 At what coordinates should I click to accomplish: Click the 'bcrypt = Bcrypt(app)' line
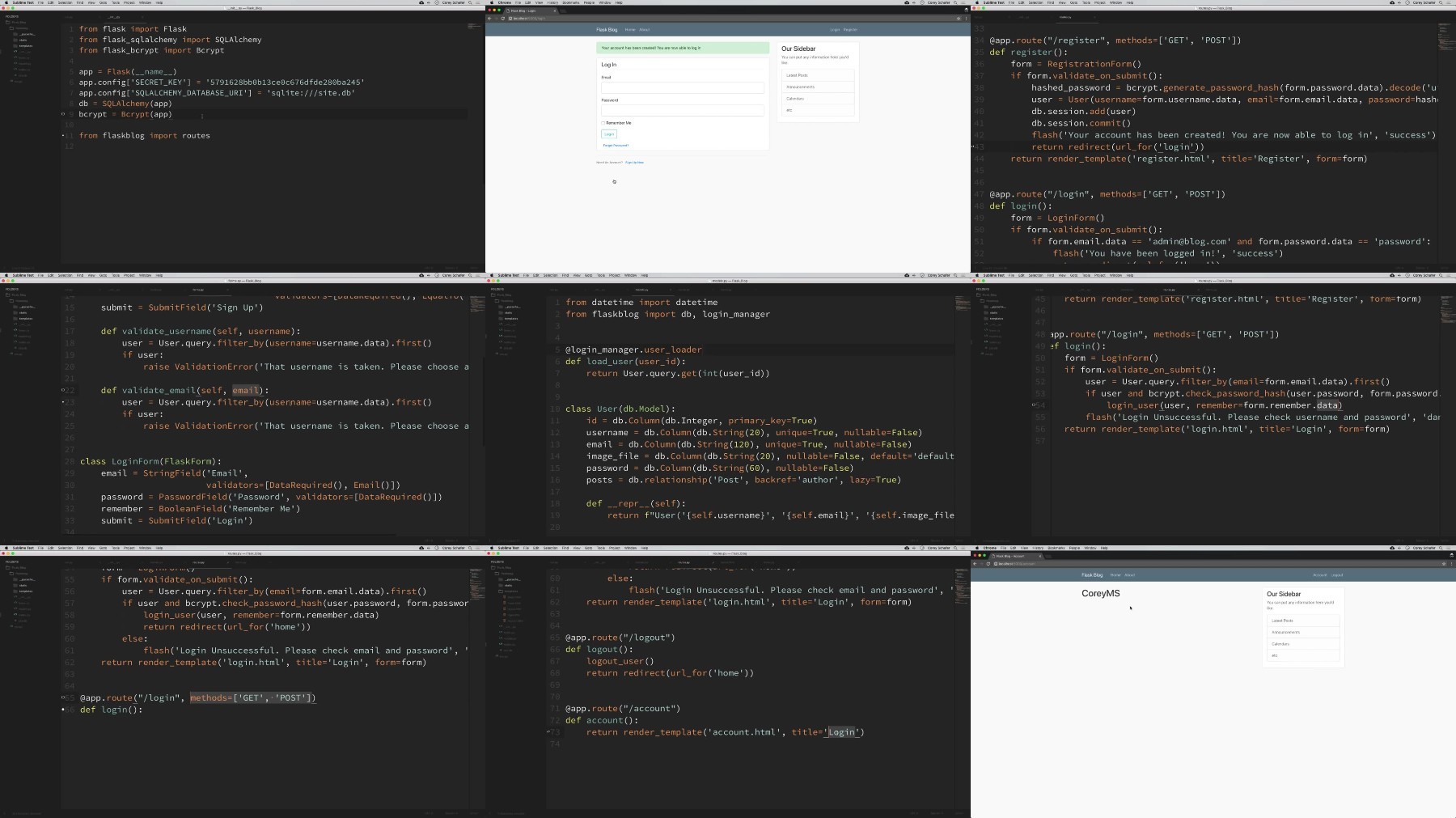pos(125,114)
